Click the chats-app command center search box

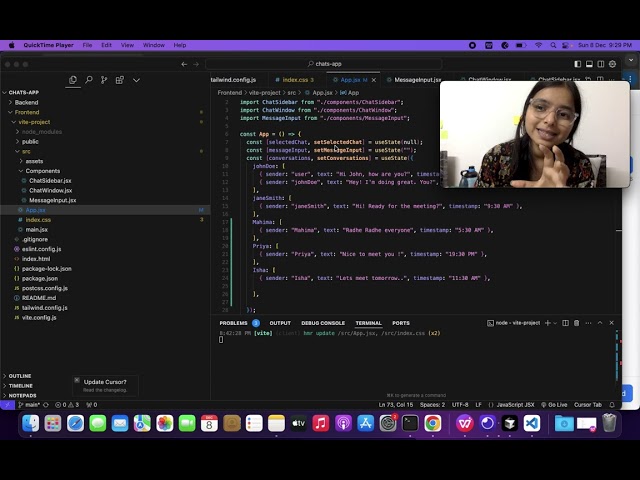324,64
